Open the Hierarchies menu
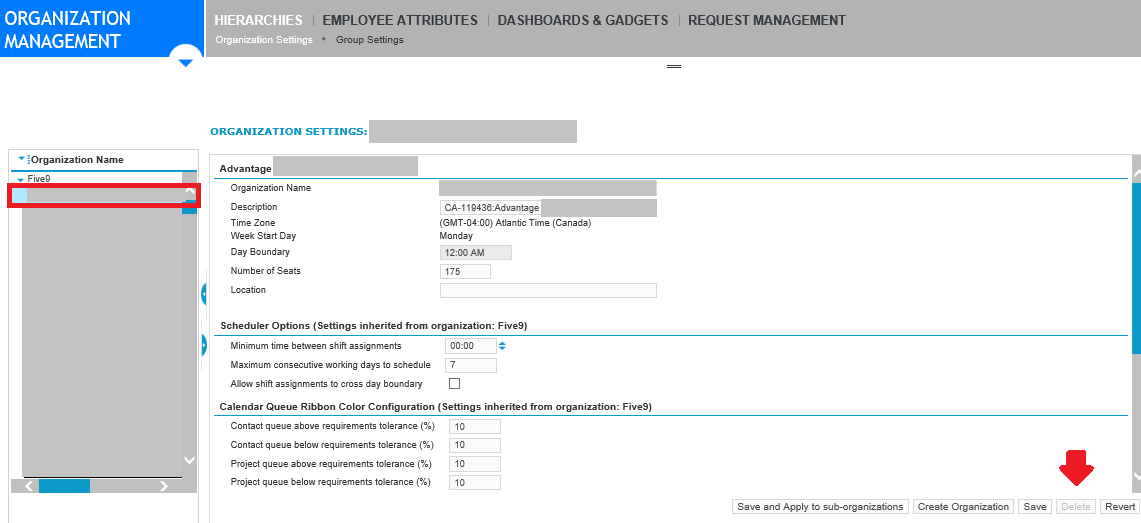Screen dimensions: 1141x523 tap(258, 20)
